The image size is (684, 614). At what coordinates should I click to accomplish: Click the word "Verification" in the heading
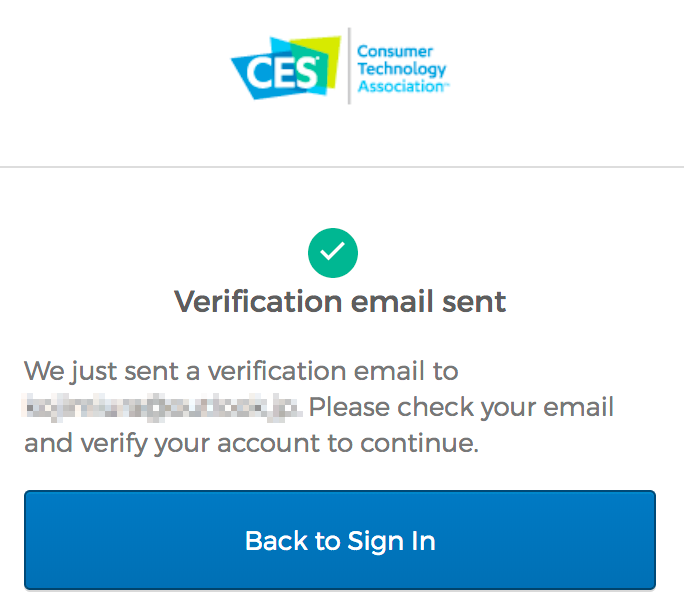pos(258,301)
